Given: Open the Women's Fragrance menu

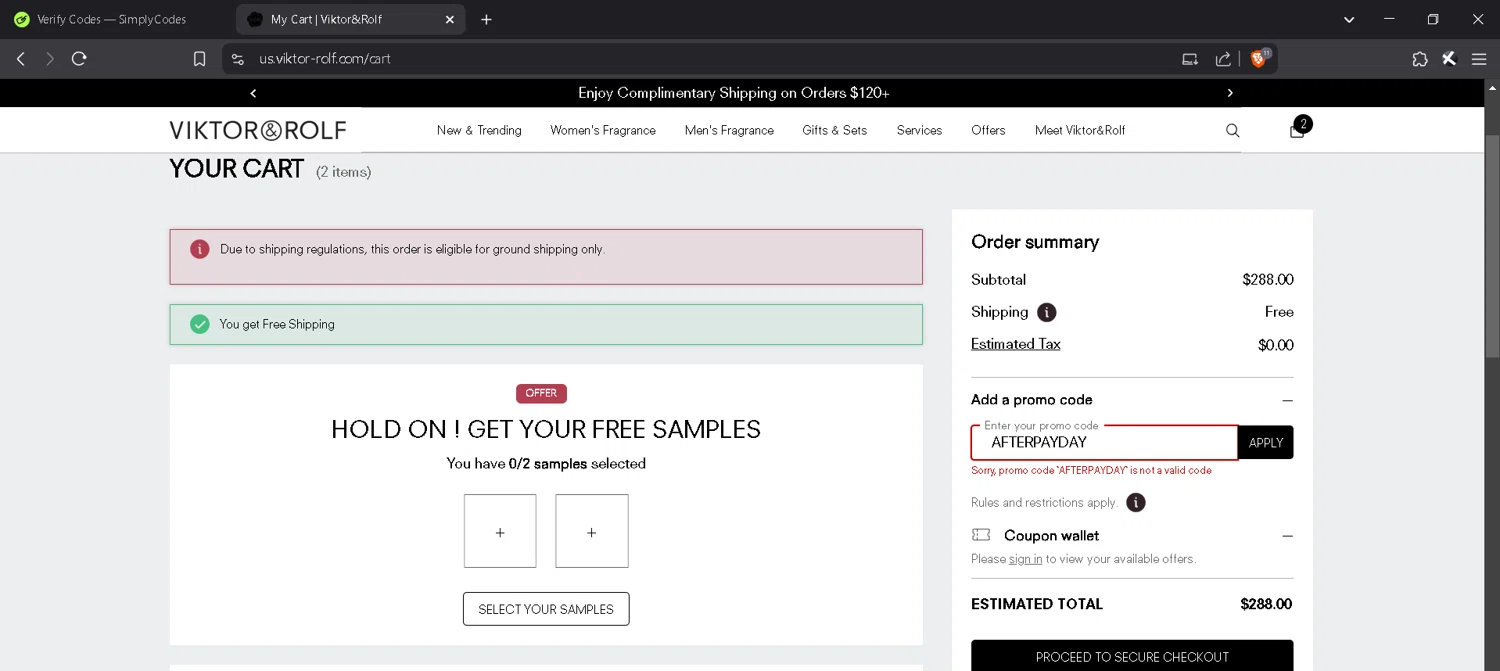Looking at the screenshot, I should [603, 130].
